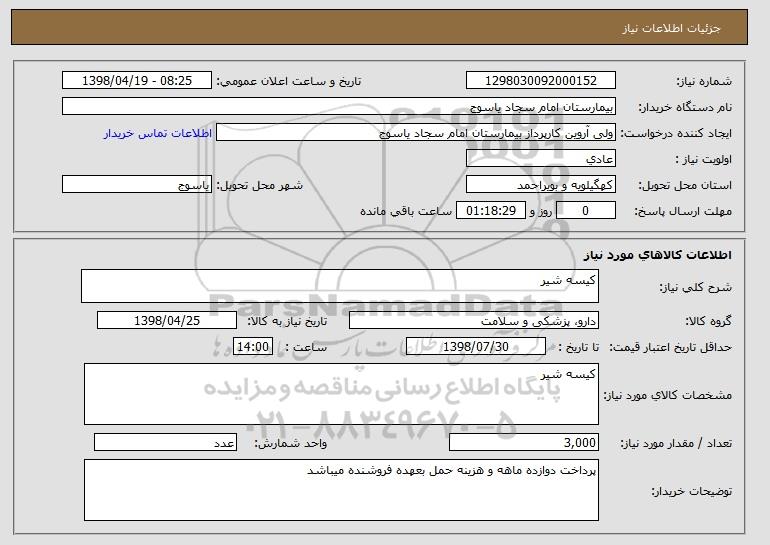Image resolution: width=770 pixels, height=545 pixels.
Task: Click the announcement date field 1398/04/19 - 08:25
Action: [137, 81]
